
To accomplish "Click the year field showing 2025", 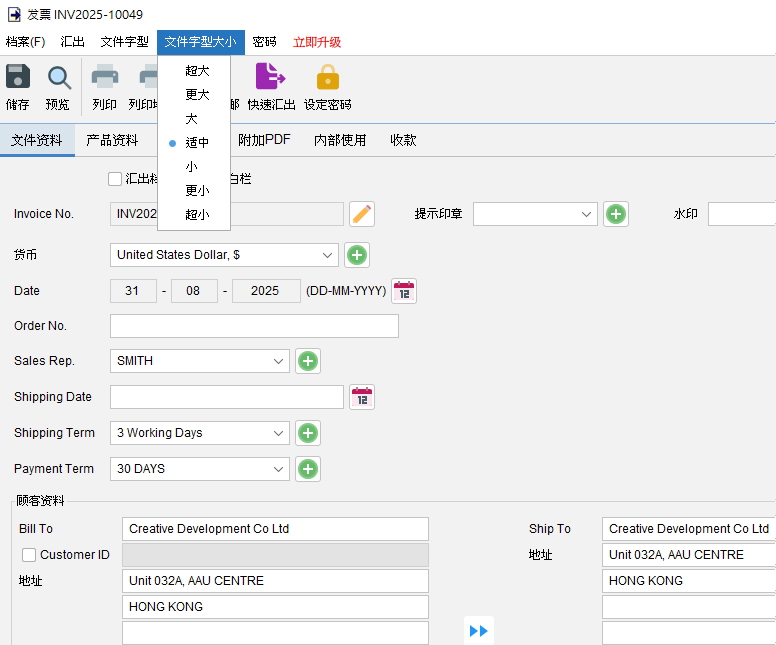I will click(x=266, y=291).
